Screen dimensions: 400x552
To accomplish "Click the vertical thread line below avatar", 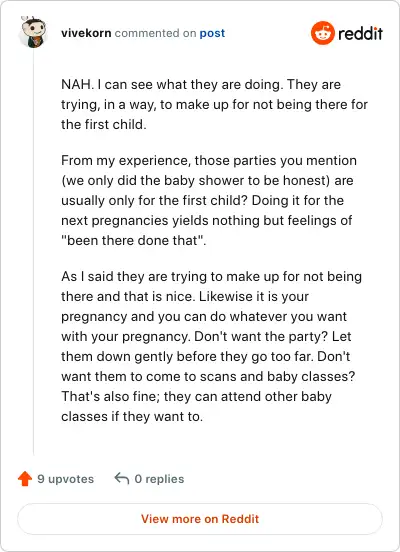I will coord(33,253).
